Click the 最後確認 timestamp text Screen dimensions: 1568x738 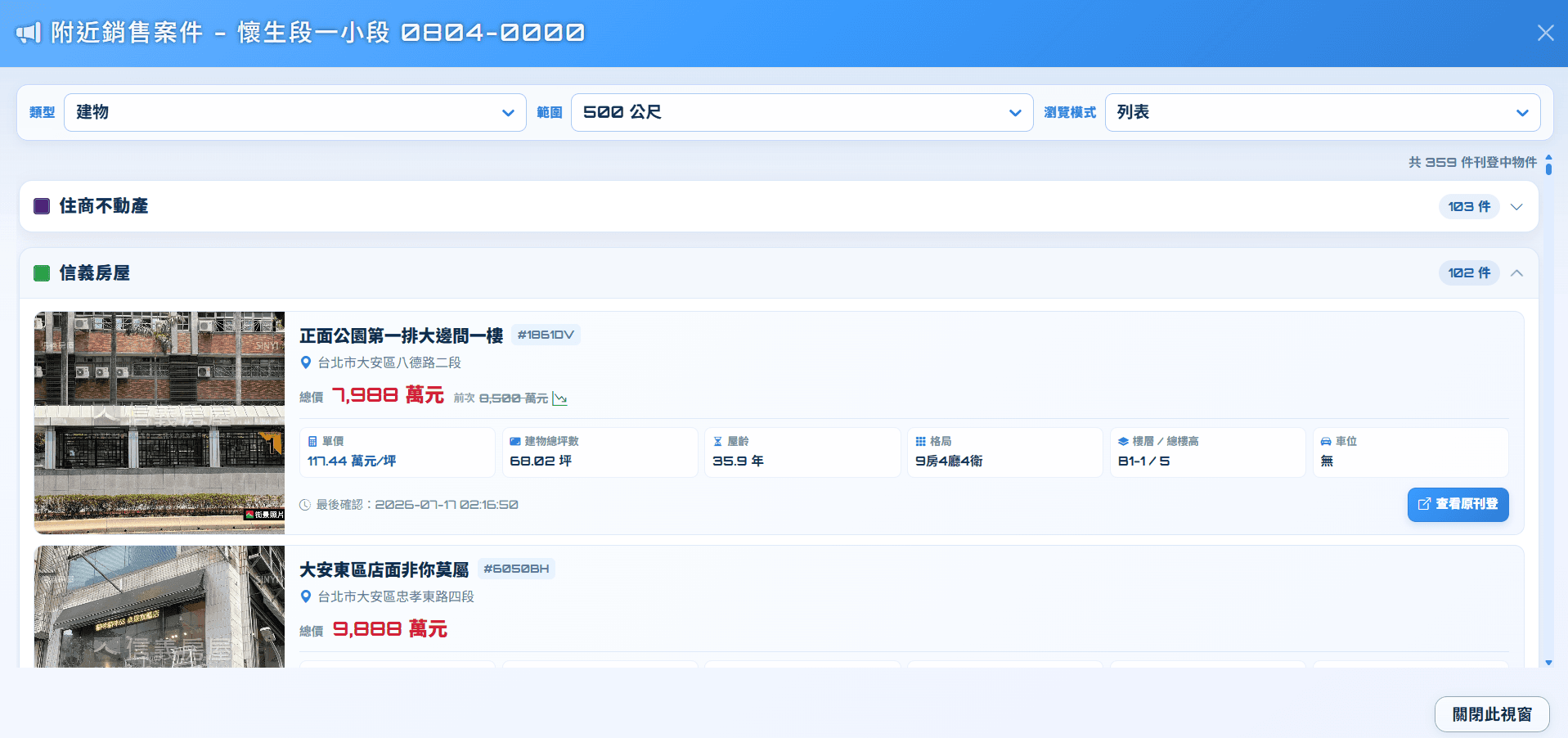[417, 505]
